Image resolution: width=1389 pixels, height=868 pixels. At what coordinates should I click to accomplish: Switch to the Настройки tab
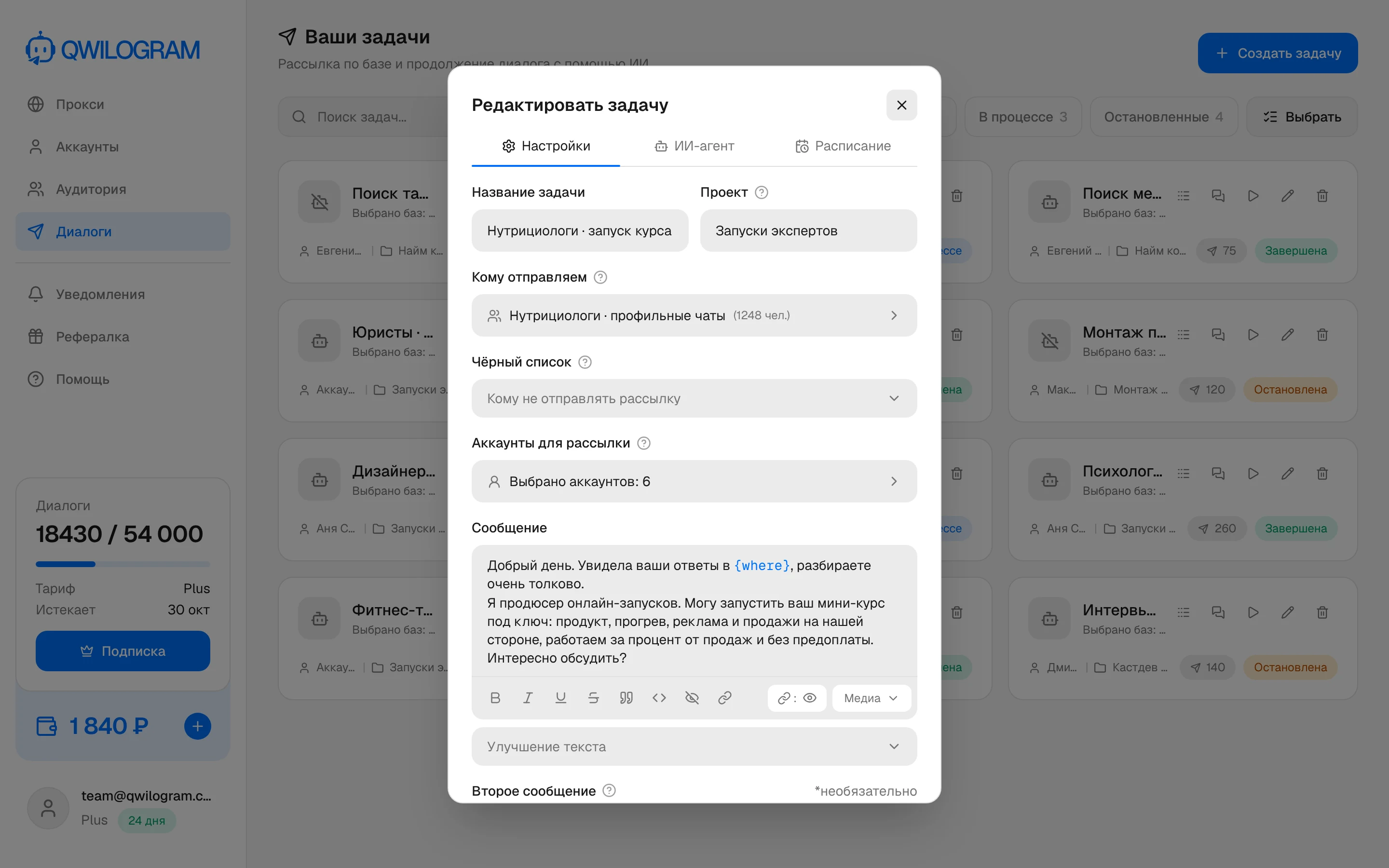(x=546, y=146)
